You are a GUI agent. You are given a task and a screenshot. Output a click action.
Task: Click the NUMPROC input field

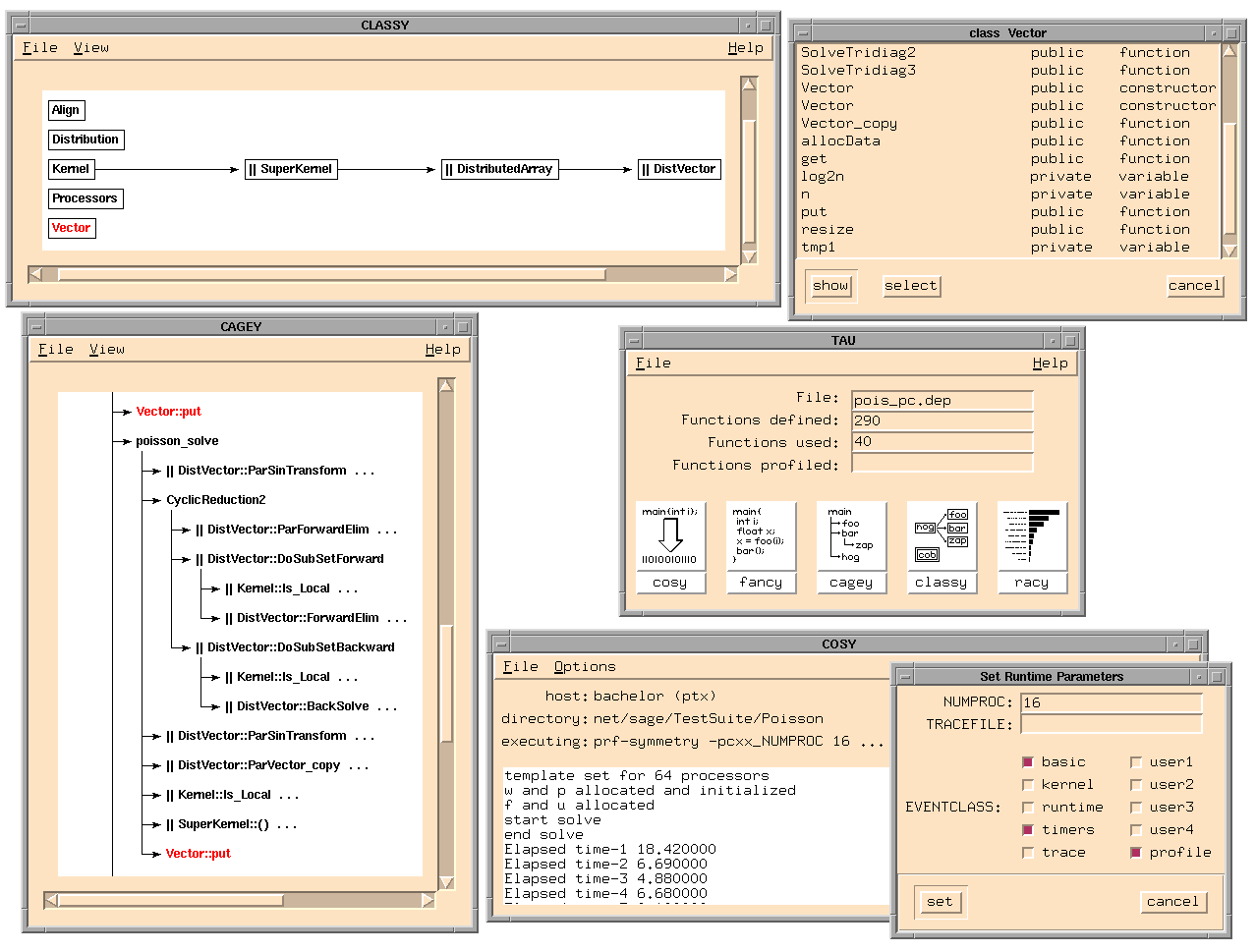point(1112,702)
